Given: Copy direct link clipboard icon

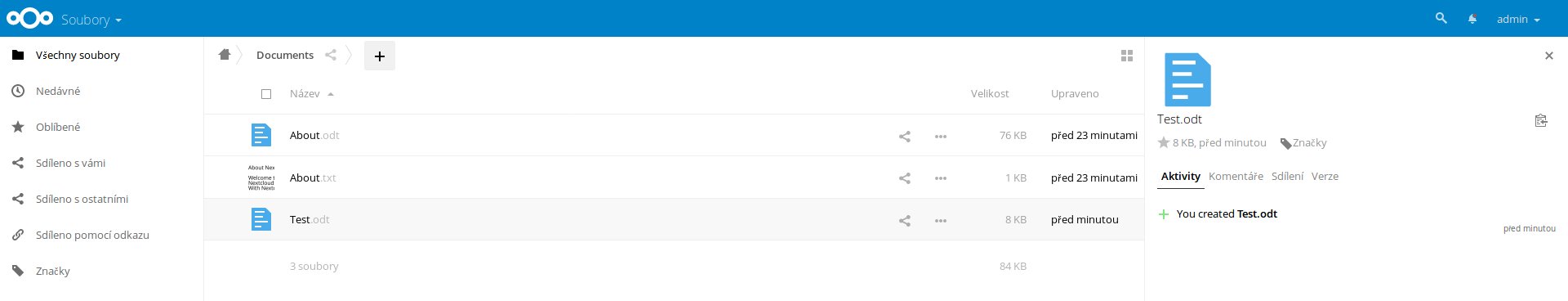Looking at the screenshot, I should pyautogui.click(x=1541, y=120).
